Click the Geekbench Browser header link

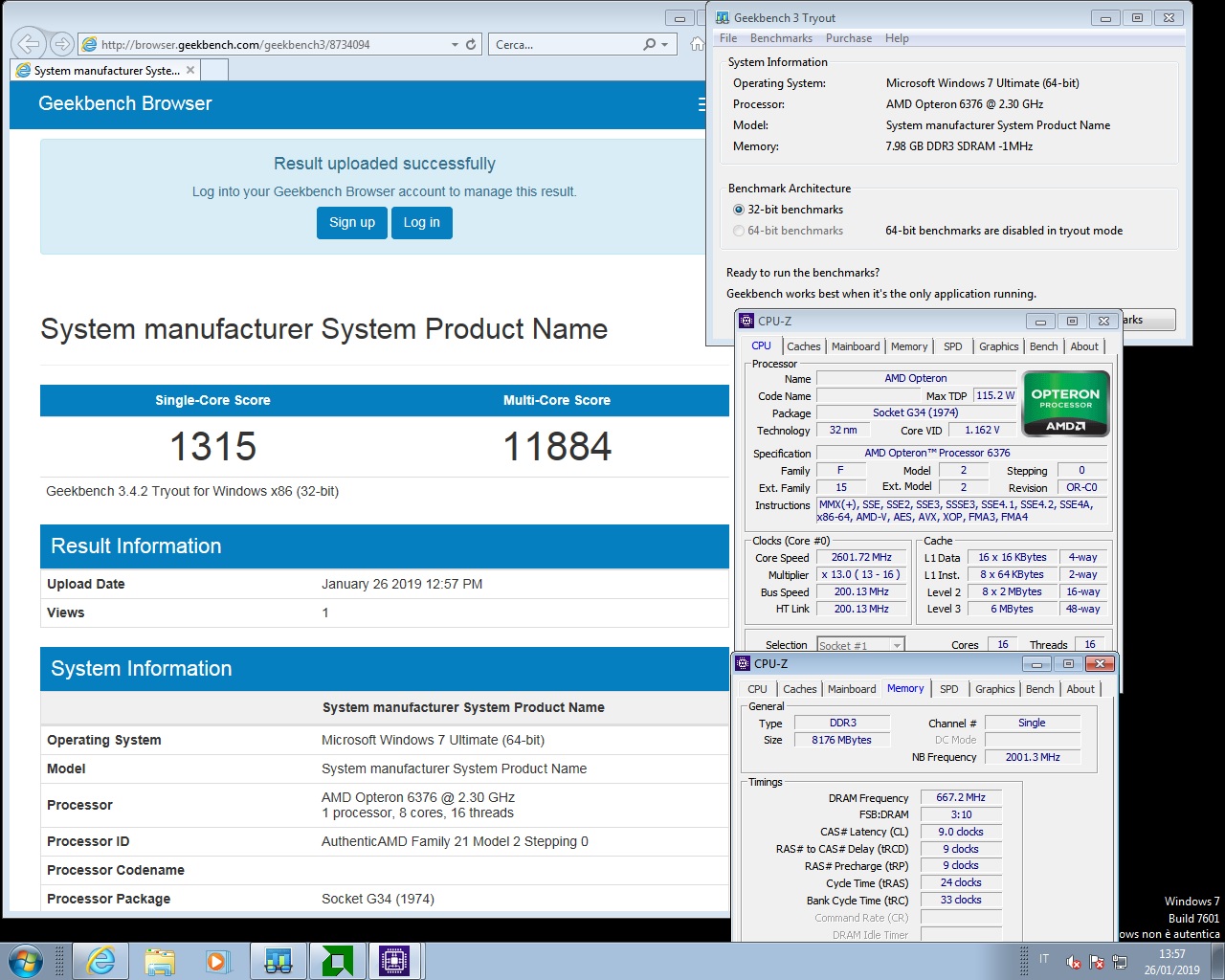click(125, 103)
